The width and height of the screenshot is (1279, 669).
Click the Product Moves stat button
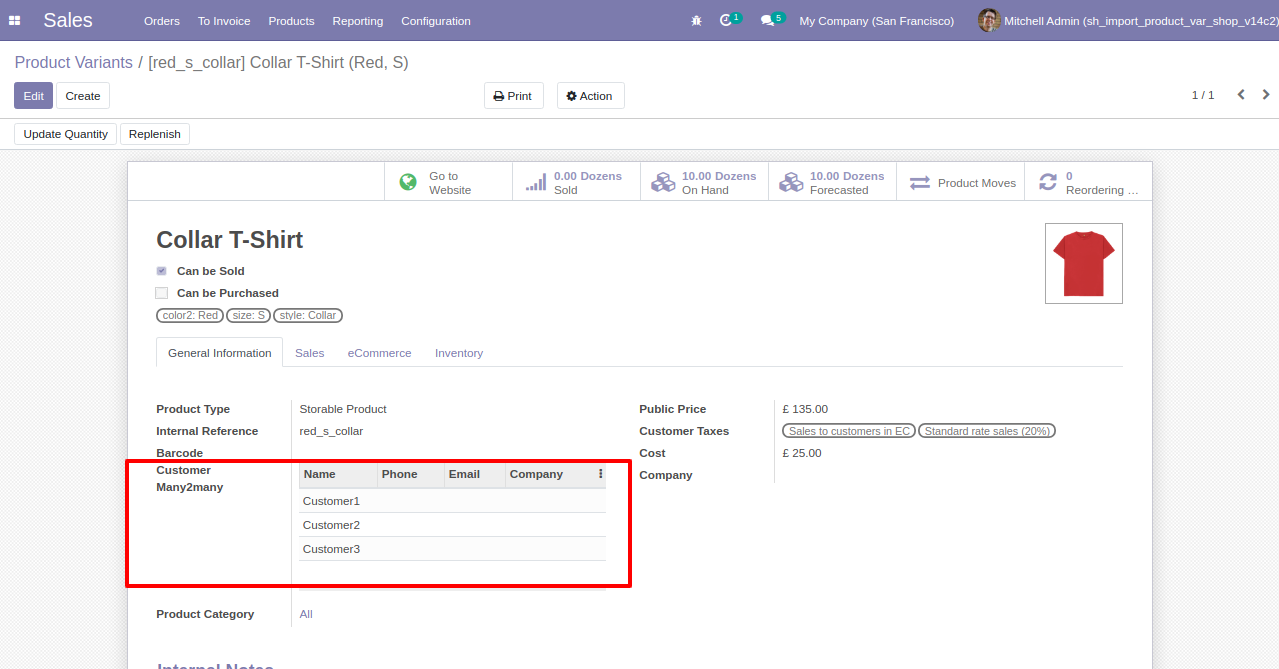(960, 182)
